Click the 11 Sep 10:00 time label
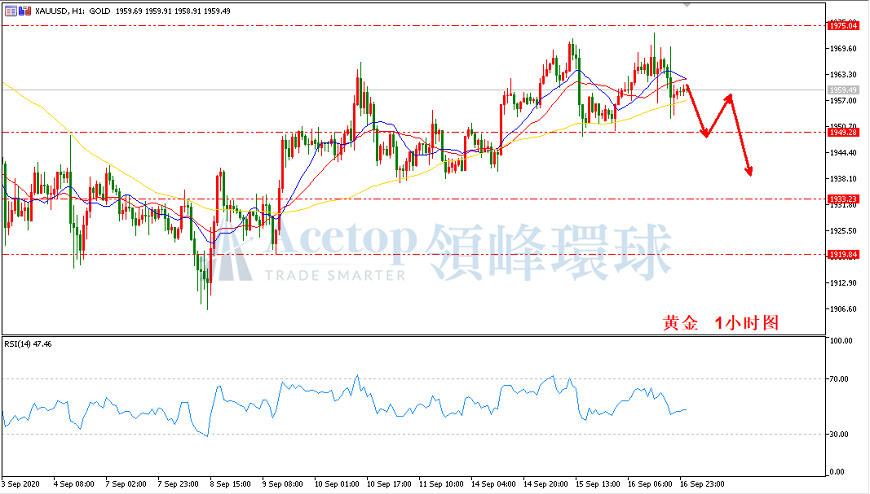The height and width of the screenshot is (494, 870). 441,485
